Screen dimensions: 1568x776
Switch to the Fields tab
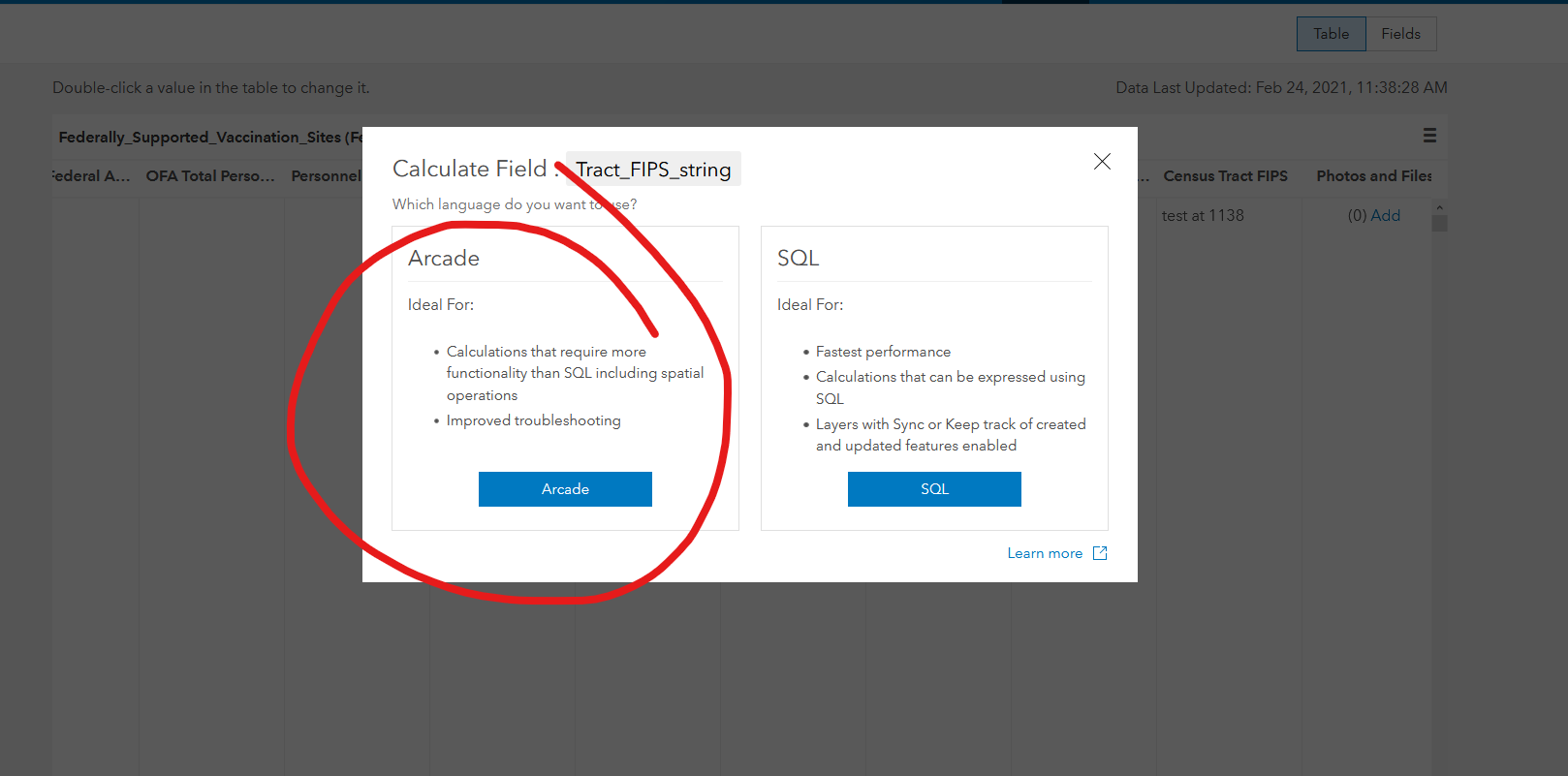[1401, 34]
